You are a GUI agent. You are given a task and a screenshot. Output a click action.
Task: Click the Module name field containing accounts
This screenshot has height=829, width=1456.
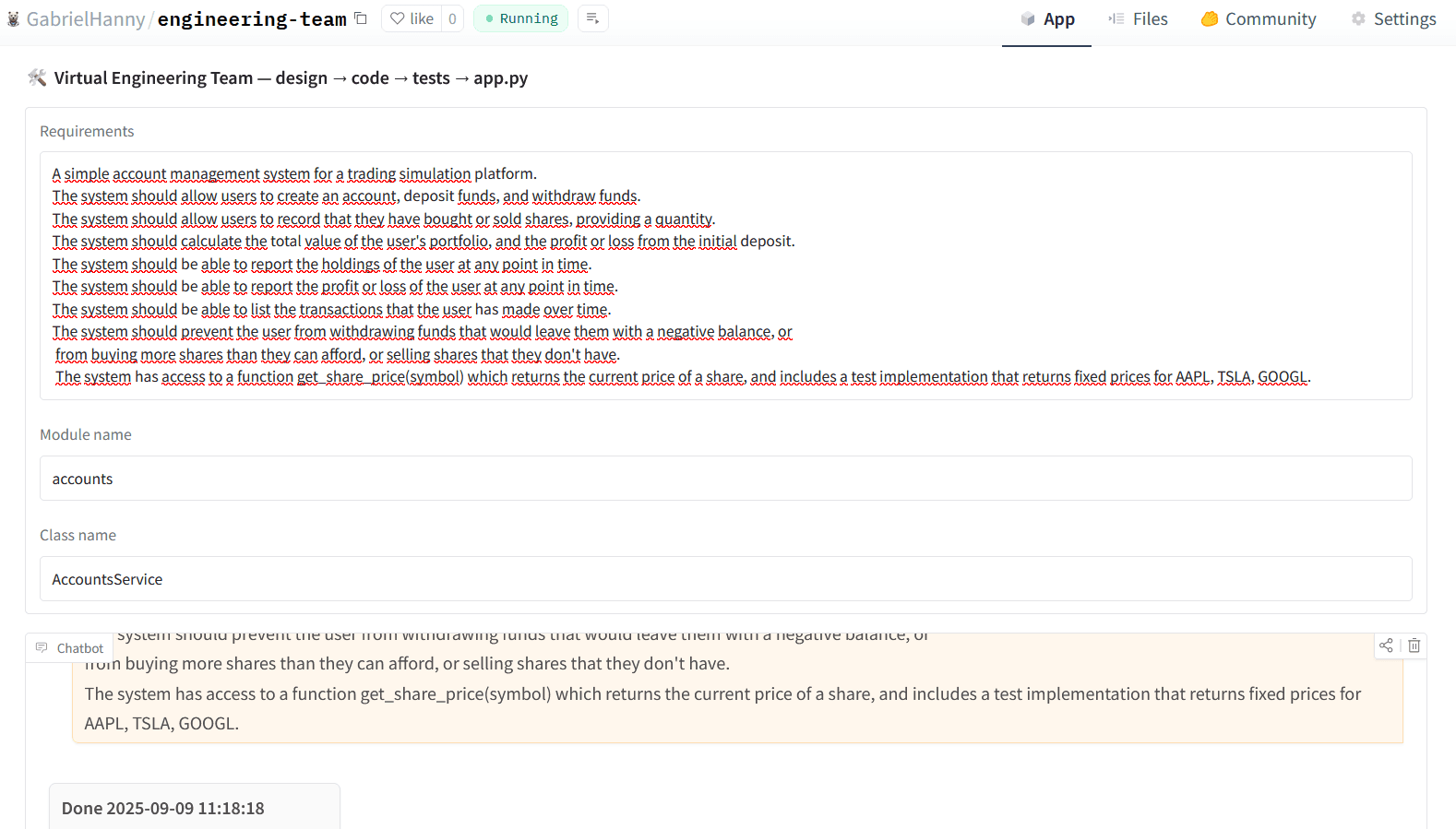[725, 479]
